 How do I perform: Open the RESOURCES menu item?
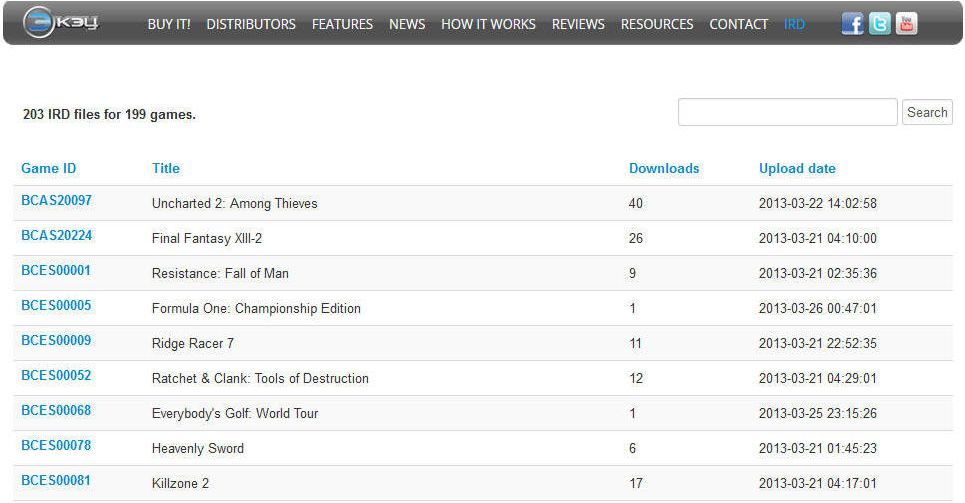[x=657, y=24]
